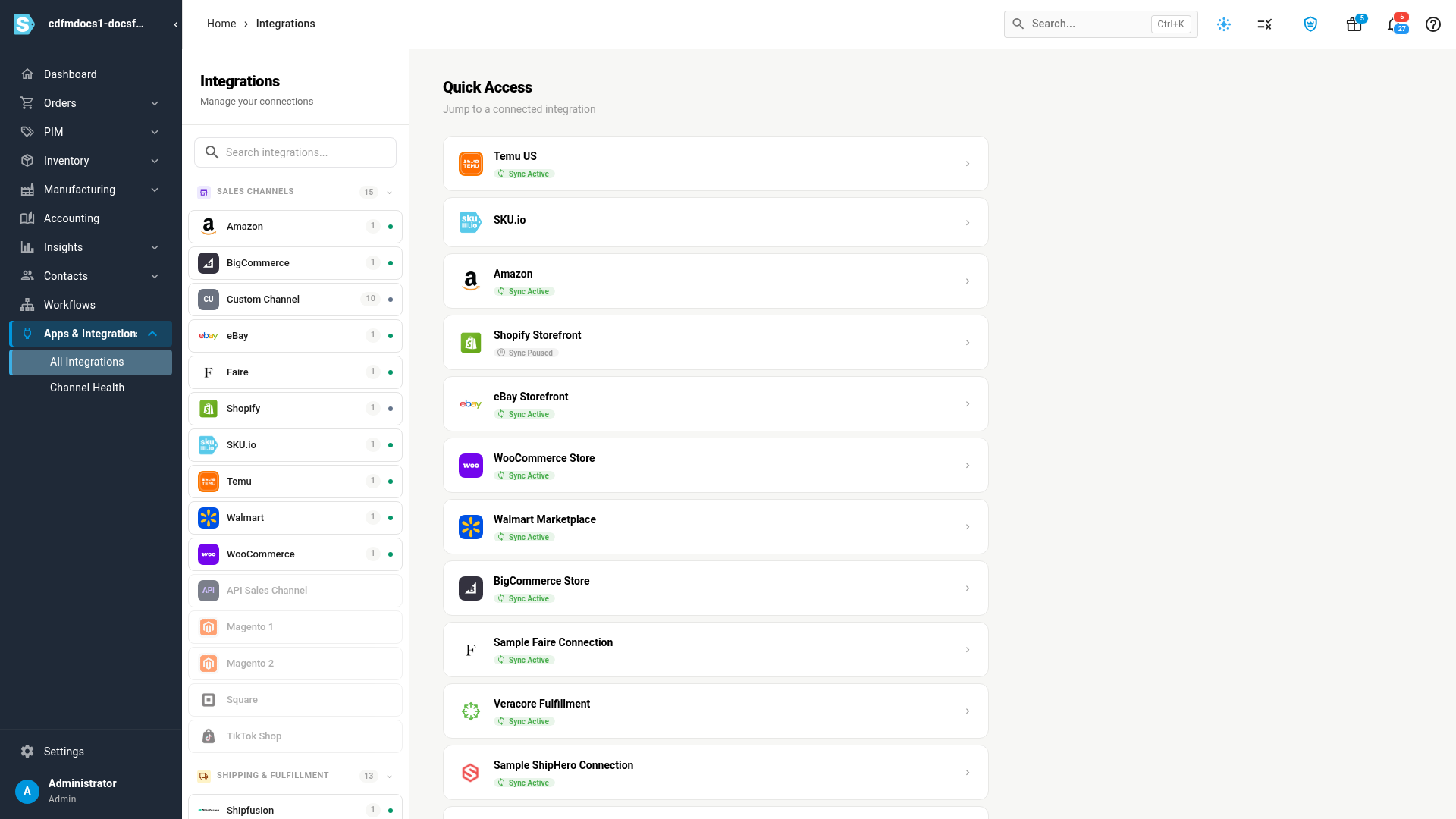This screenshot has width=1456, height=819.
Task: Expand the Inventory sidebar section
Action: pos(155,161)
